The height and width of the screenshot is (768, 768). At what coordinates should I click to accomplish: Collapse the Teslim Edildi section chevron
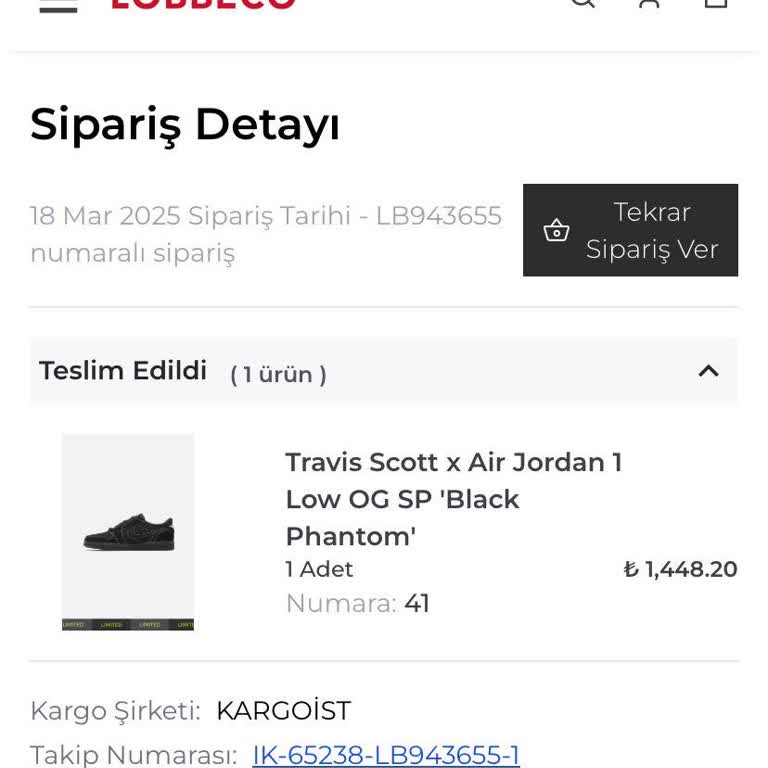tap(708, 371)
